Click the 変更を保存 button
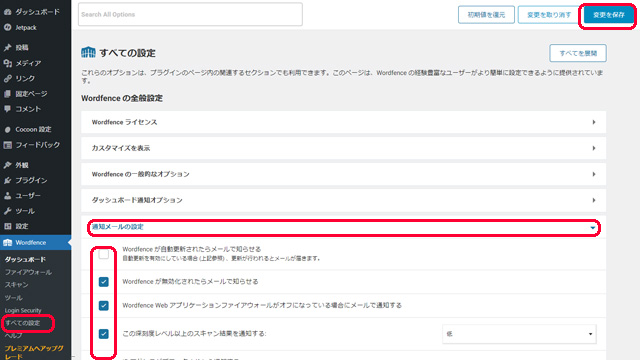The height and width of the screenshot is (360, 640). (x=609, y=15)
